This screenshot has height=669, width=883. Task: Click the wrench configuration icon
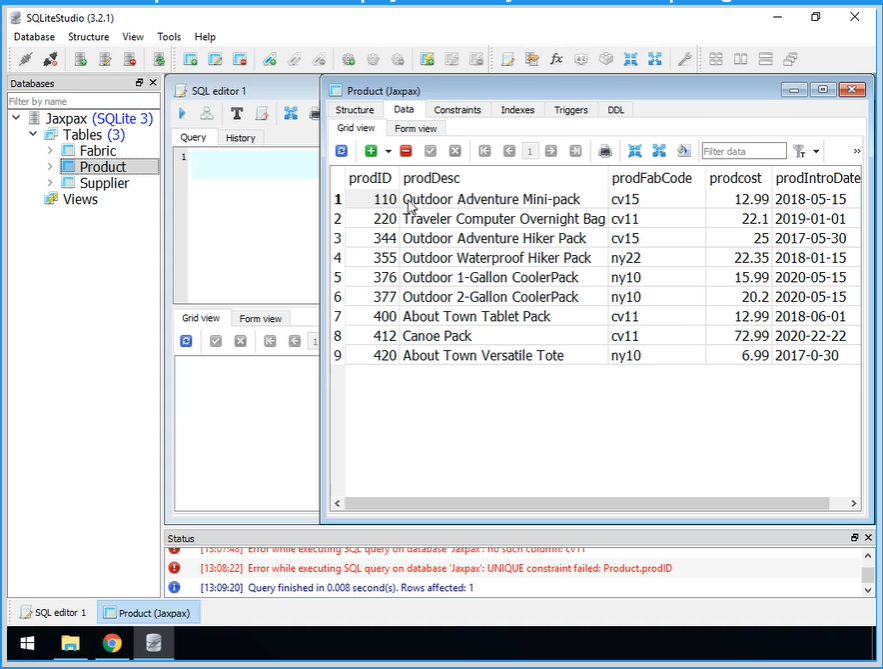(684, 59)
